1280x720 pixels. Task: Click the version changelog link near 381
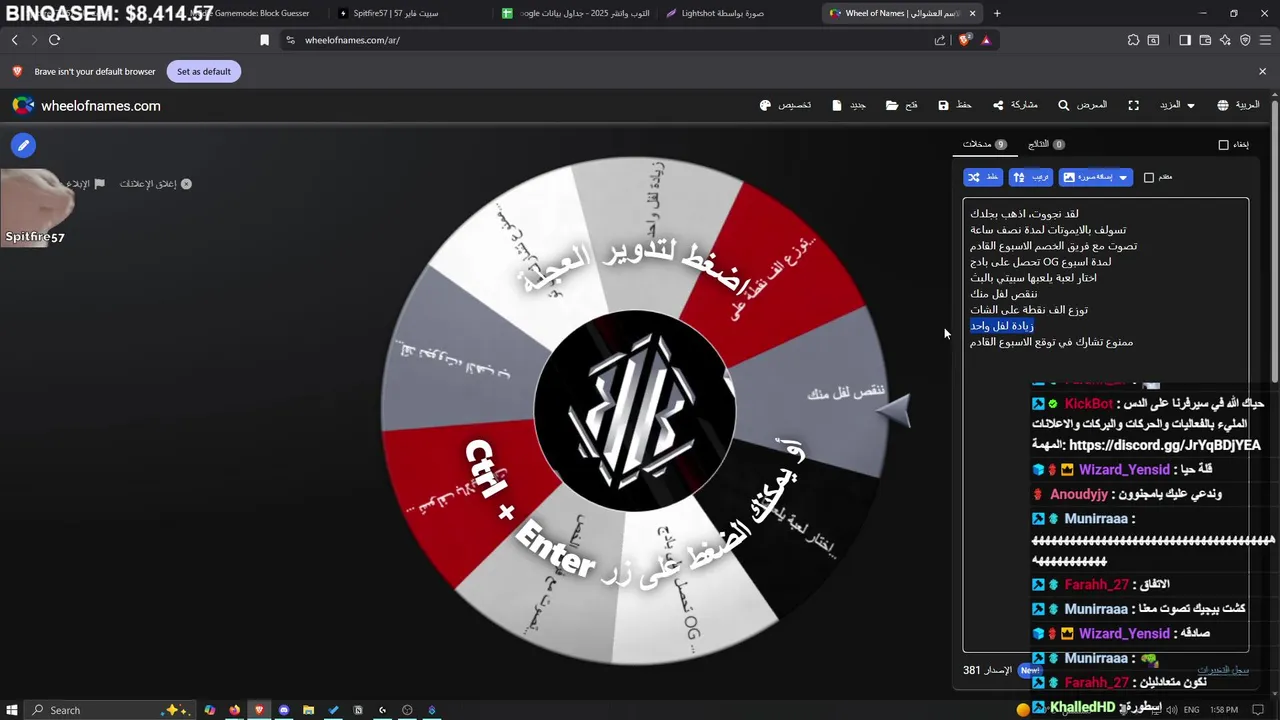click(x=1223, y=670)
